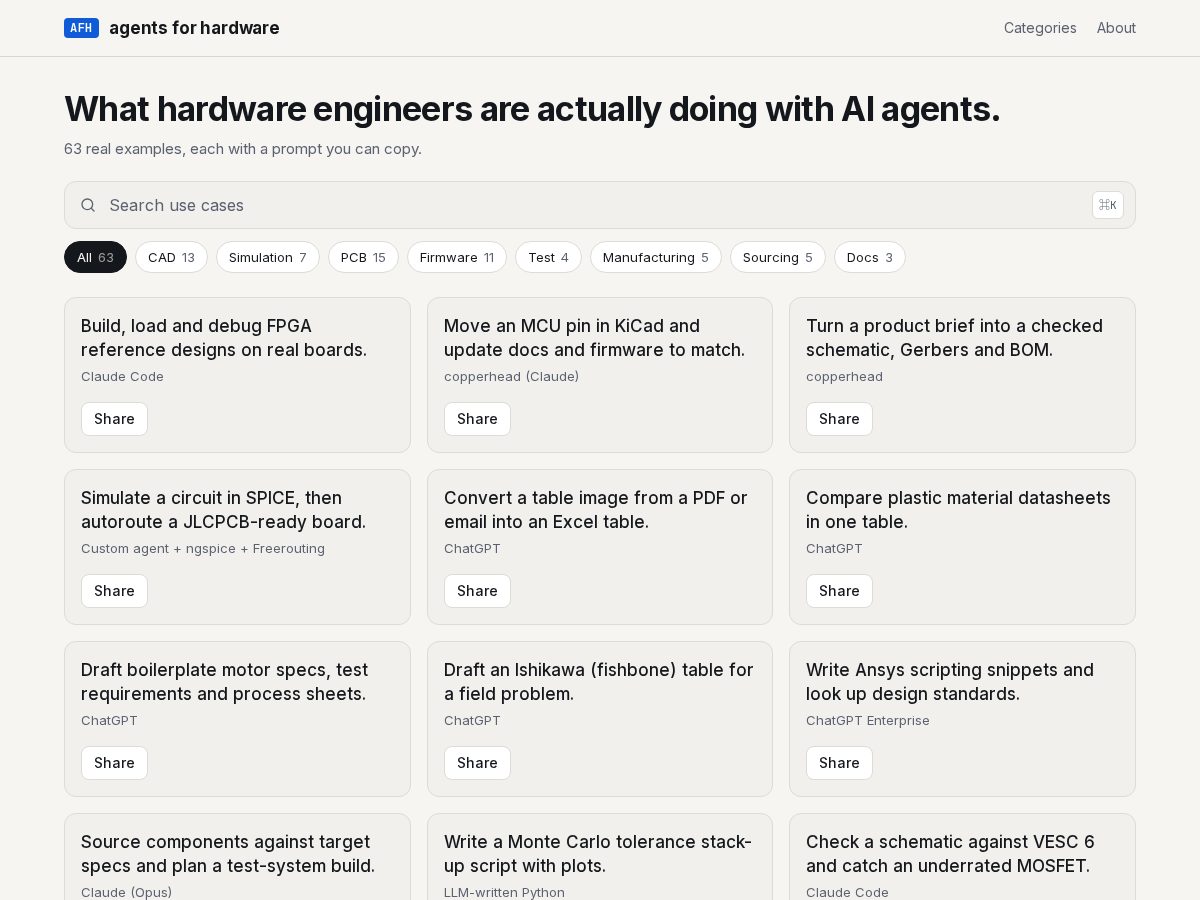Click the "Custom agent + ngspice + Freerouting" label
The height and width of the screenshot is (900, 1200).
pyautogui.click(x=203, y=548)
